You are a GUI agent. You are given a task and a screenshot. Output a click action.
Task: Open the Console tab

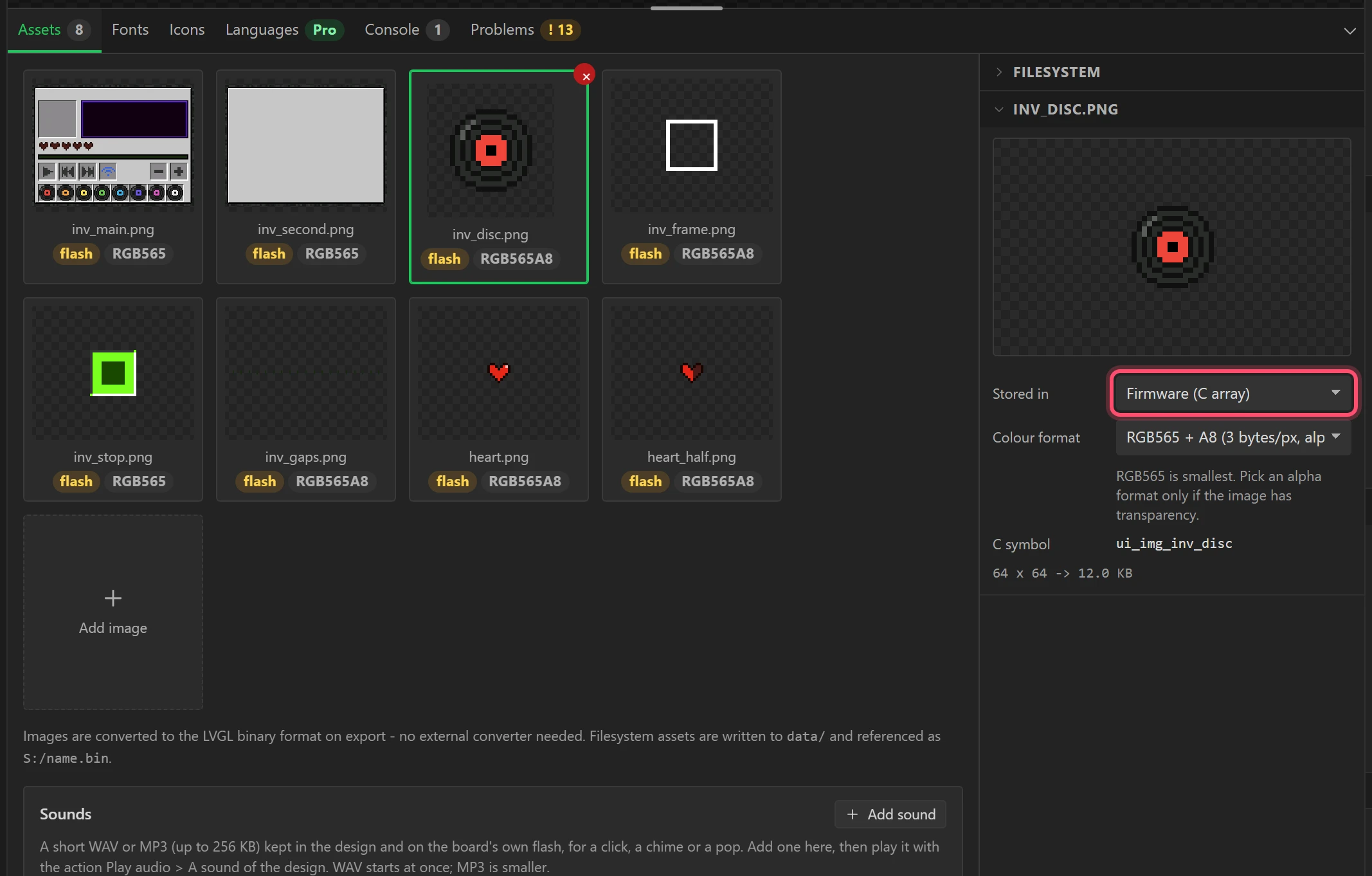406,30
